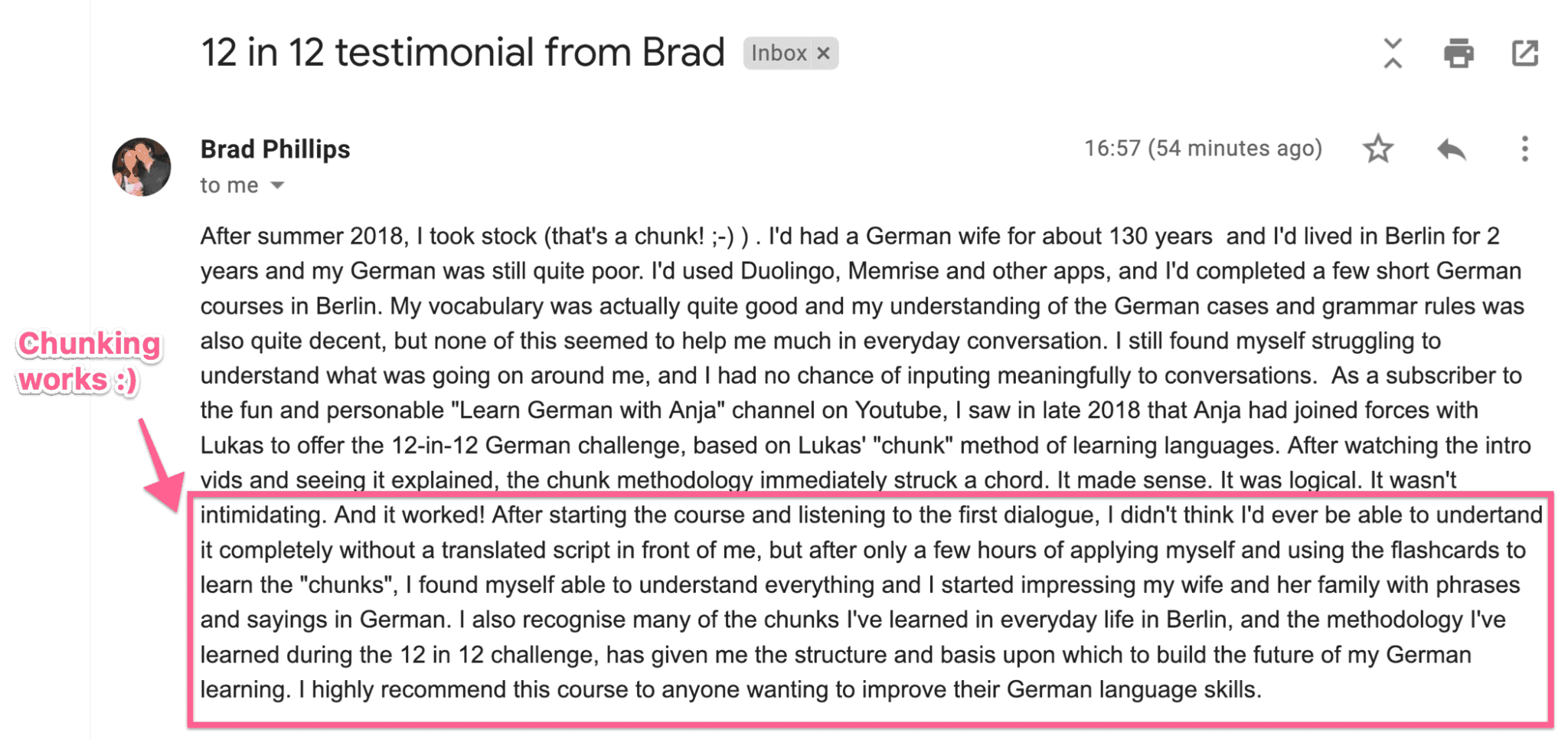Click the sender name Brad Phillips
This screenshot has width=1568, height=739.
[274, 149]
